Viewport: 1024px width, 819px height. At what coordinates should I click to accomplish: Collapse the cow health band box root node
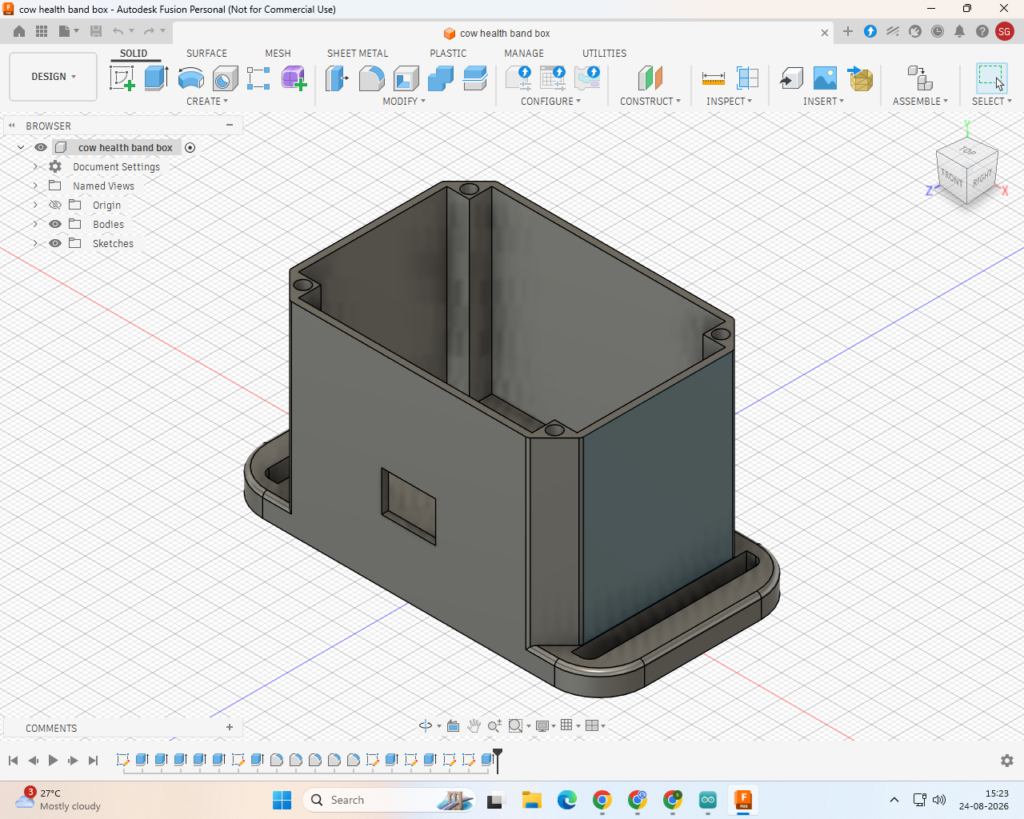click(x=21, y=148)
